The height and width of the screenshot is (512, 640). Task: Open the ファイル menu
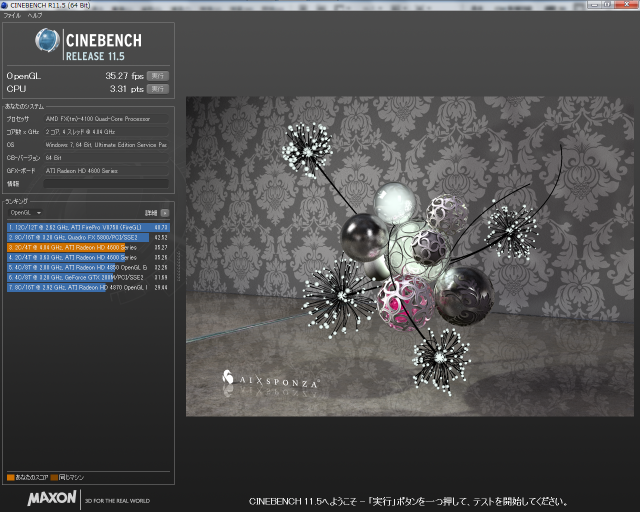[x=12, y=16]
